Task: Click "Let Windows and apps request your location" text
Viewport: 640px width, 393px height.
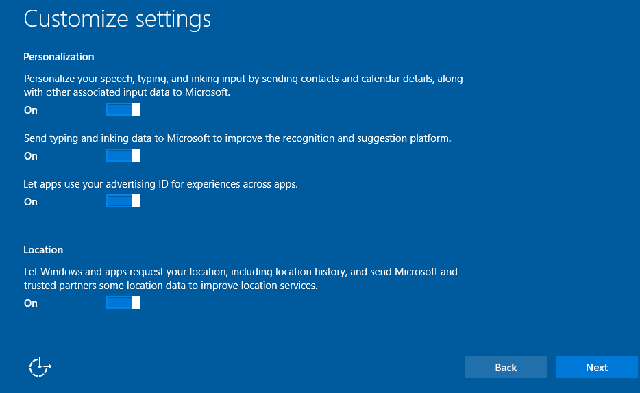Action: [240, 272]
